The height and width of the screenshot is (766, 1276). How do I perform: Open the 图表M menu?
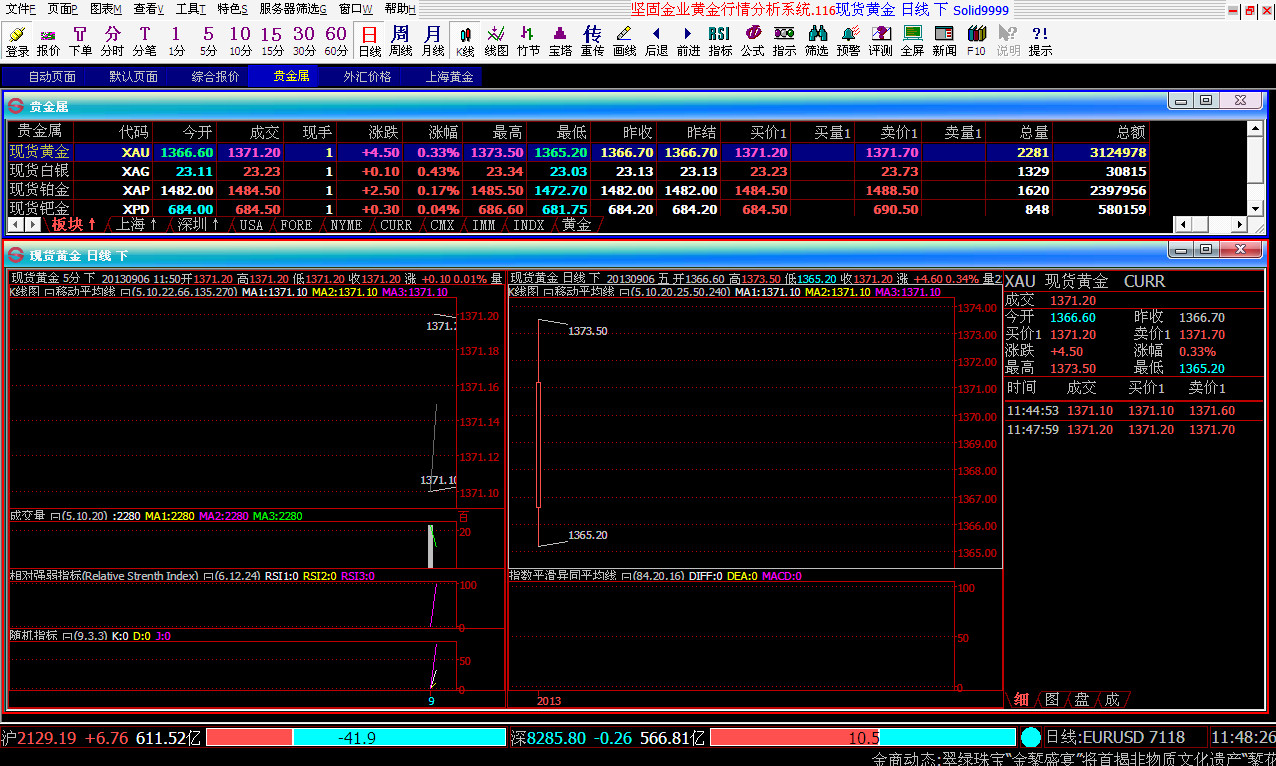click(106, 9)
